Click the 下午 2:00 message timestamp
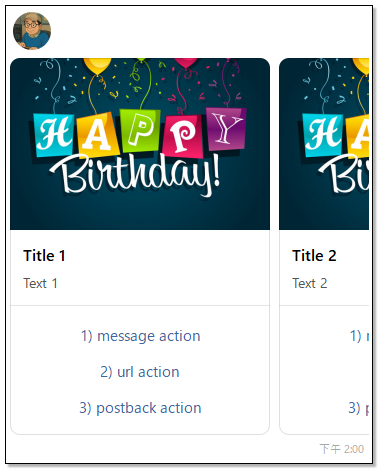Screen dimensions: 379x470 (342, 449)
